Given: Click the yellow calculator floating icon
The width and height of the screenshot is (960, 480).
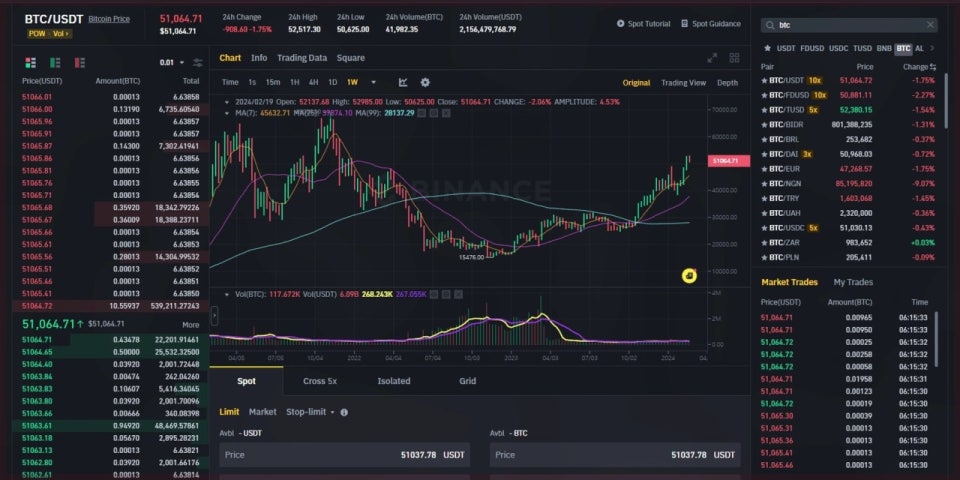Looking at the screenshot, I should pos(689,276).
